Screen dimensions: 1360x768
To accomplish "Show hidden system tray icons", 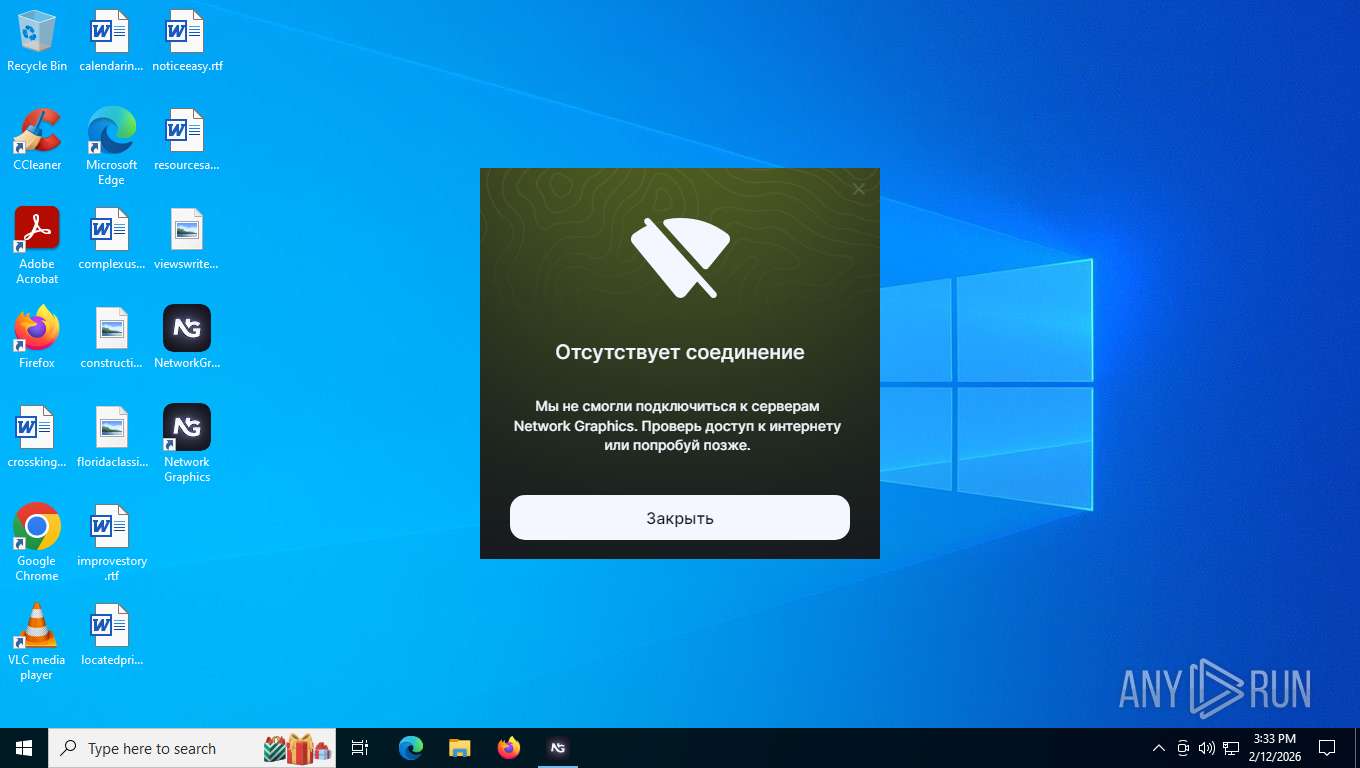I will (1159, 748).
